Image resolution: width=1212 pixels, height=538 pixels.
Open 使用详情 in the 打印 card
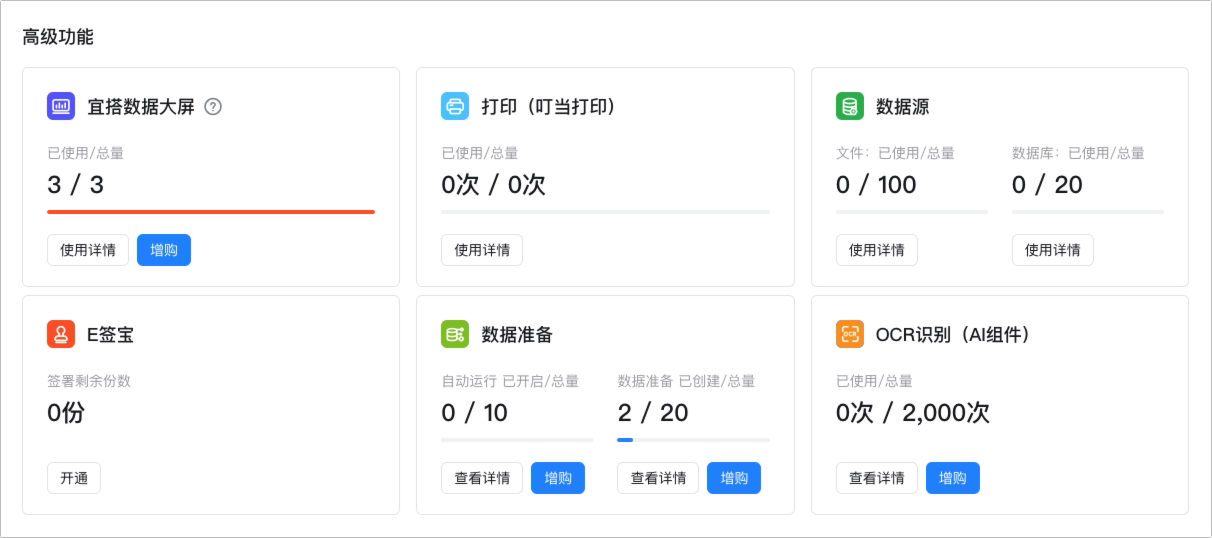[482, 250]
